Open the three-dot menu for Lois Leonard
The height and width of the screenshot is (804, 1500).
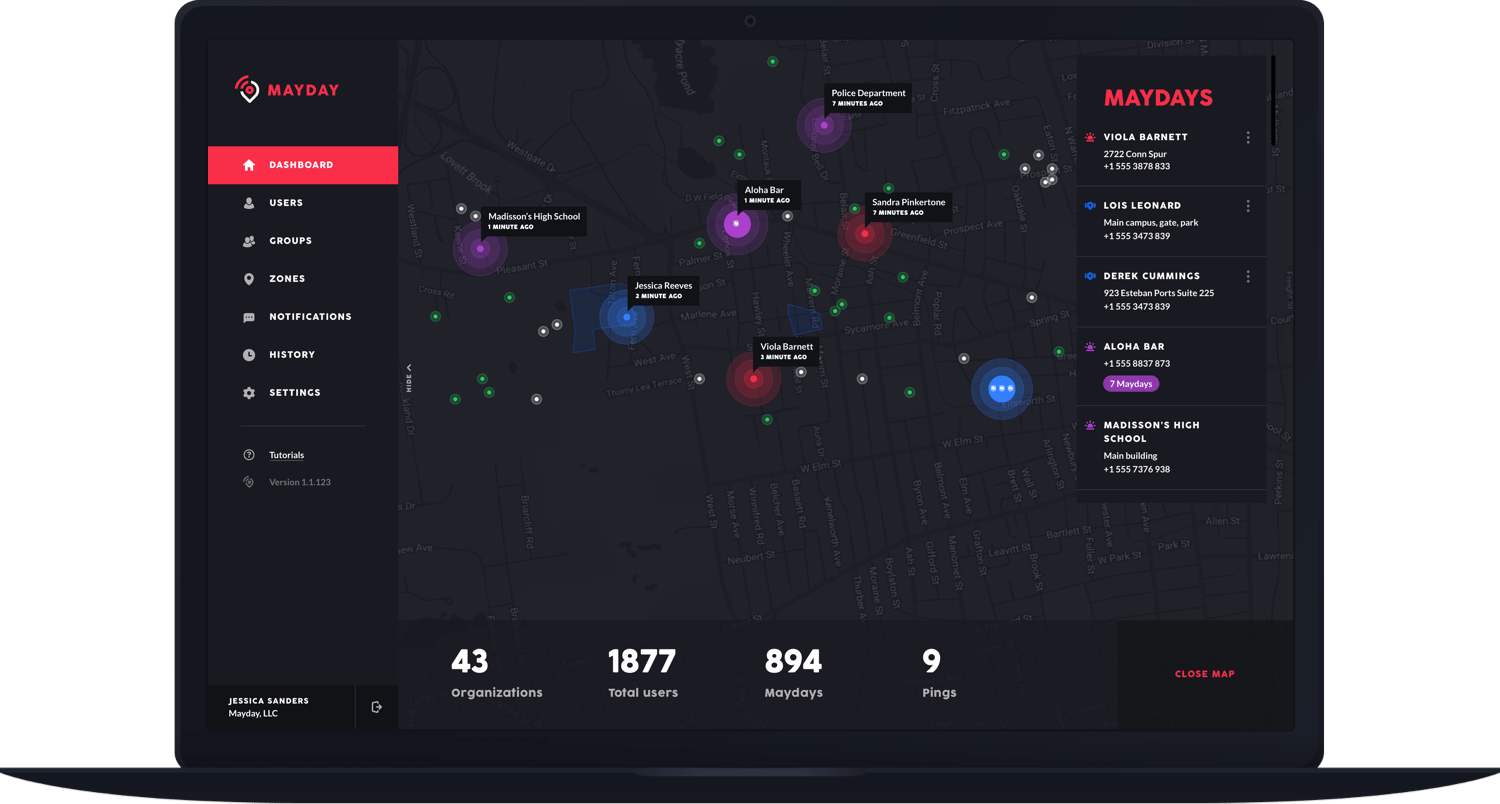[x=1247, y=206]
